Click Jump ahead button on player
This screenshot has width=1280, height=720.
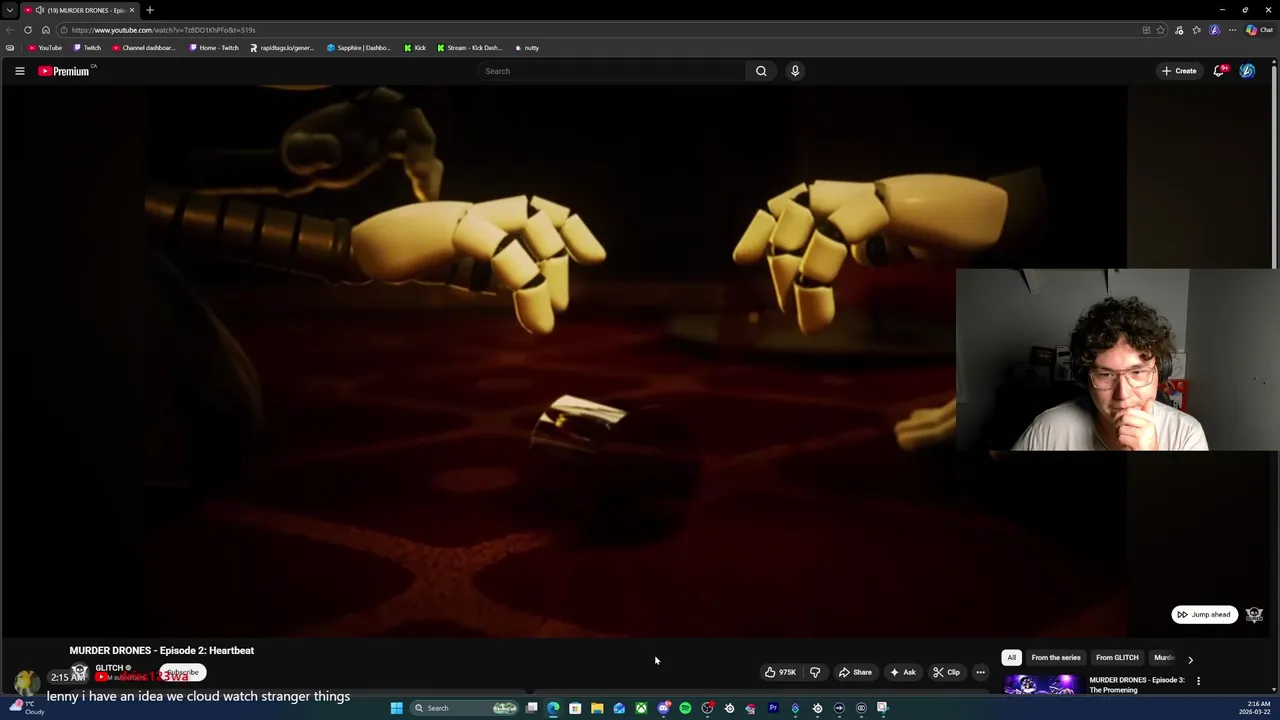1204,614
